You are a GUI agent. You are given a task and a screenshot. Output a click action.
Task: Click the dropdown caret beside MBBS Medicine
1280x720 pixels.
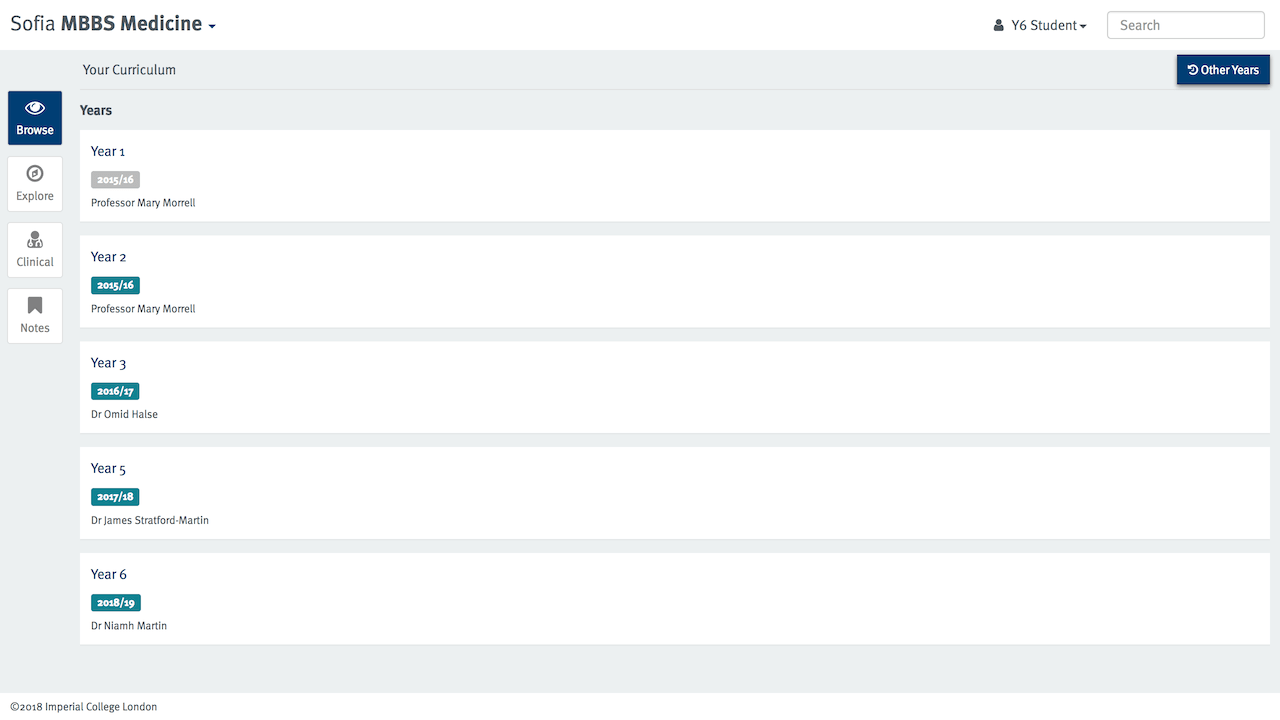pos(212,27)
